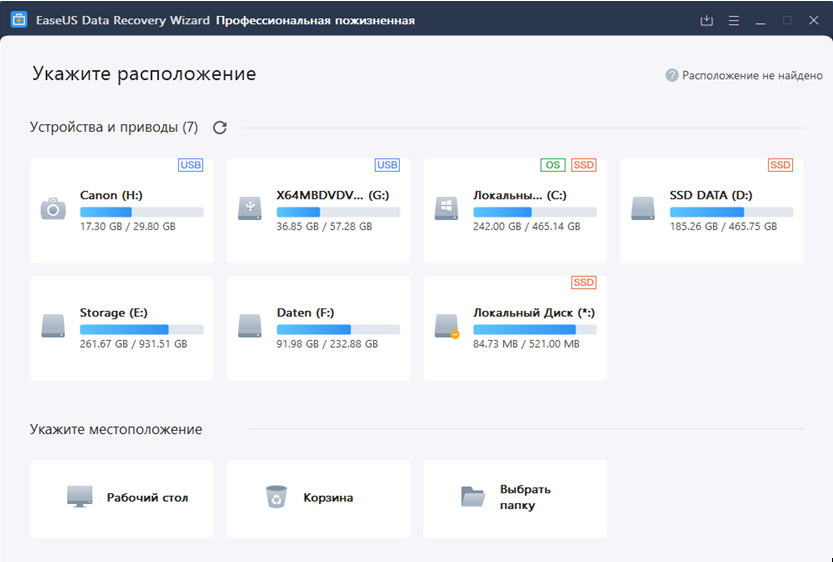833x562 pixels.
Task: Click the usage bar of X64MBDVDV (G:)
Action: (338, 212)
